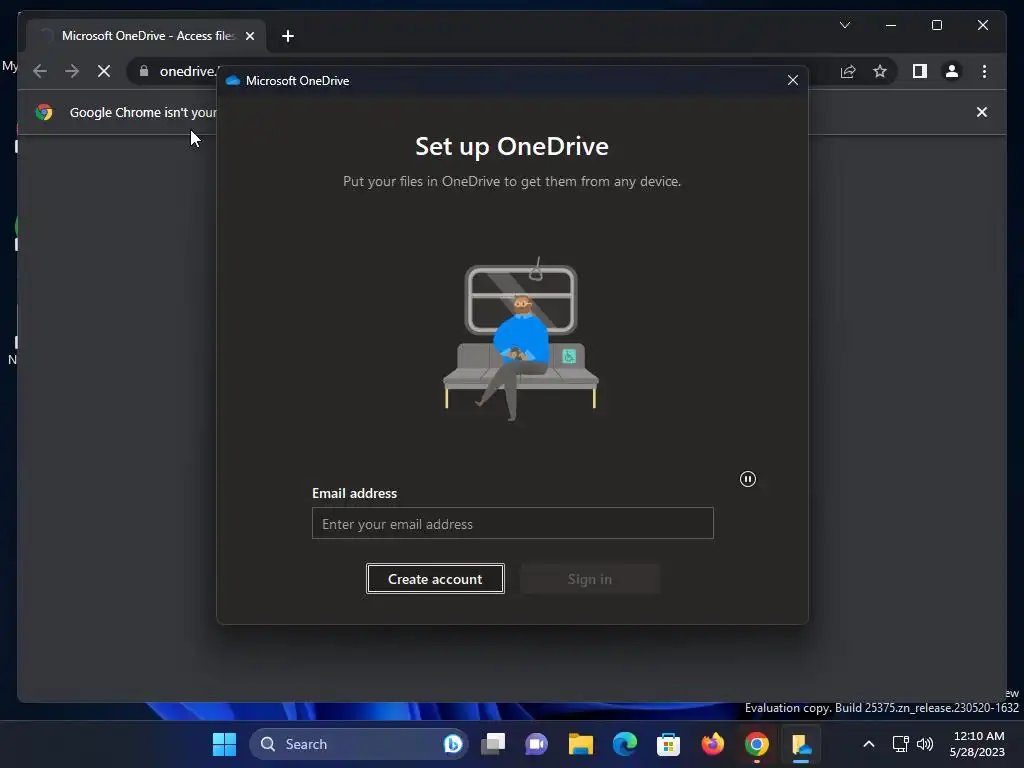Open Microsoft Store from taskbar
The image size is (1024, 768).
coord(668,744)
